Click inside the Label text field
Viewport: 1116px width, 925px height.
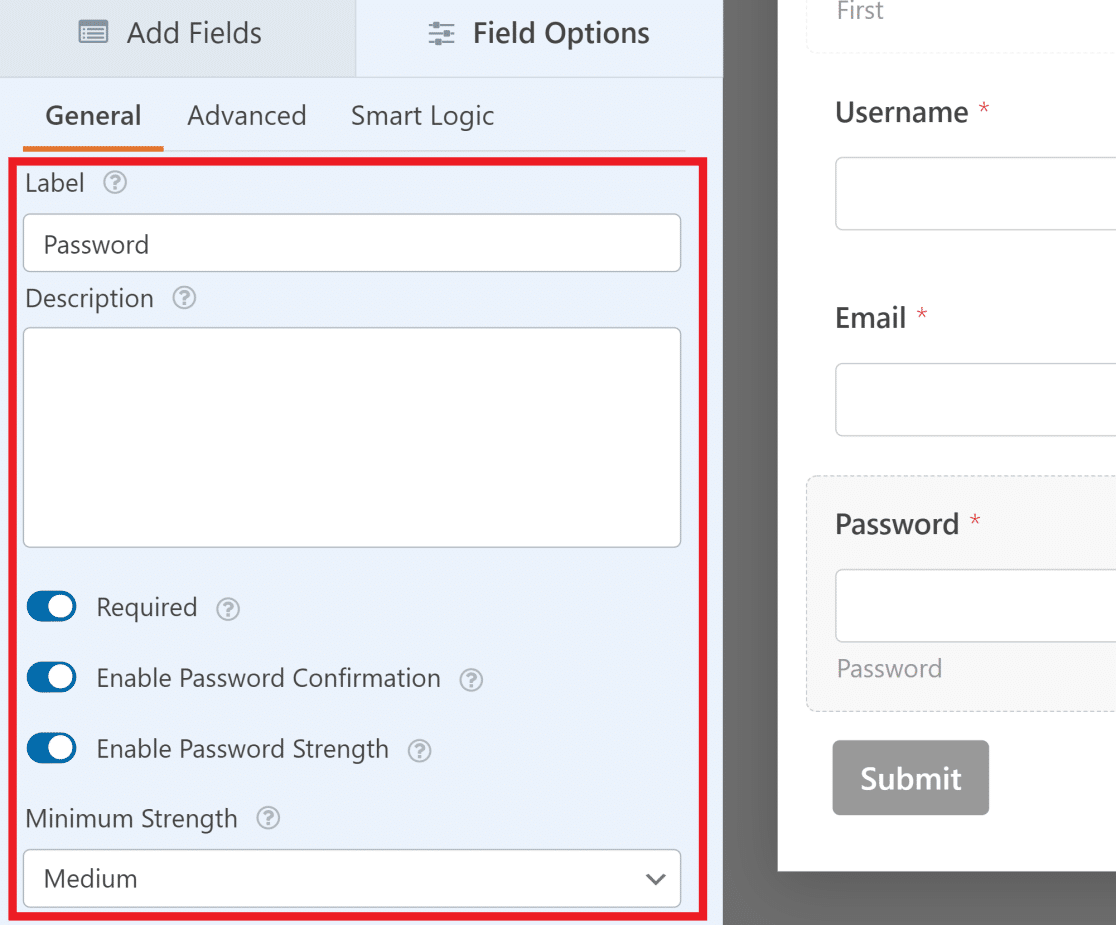pos(352,243)
